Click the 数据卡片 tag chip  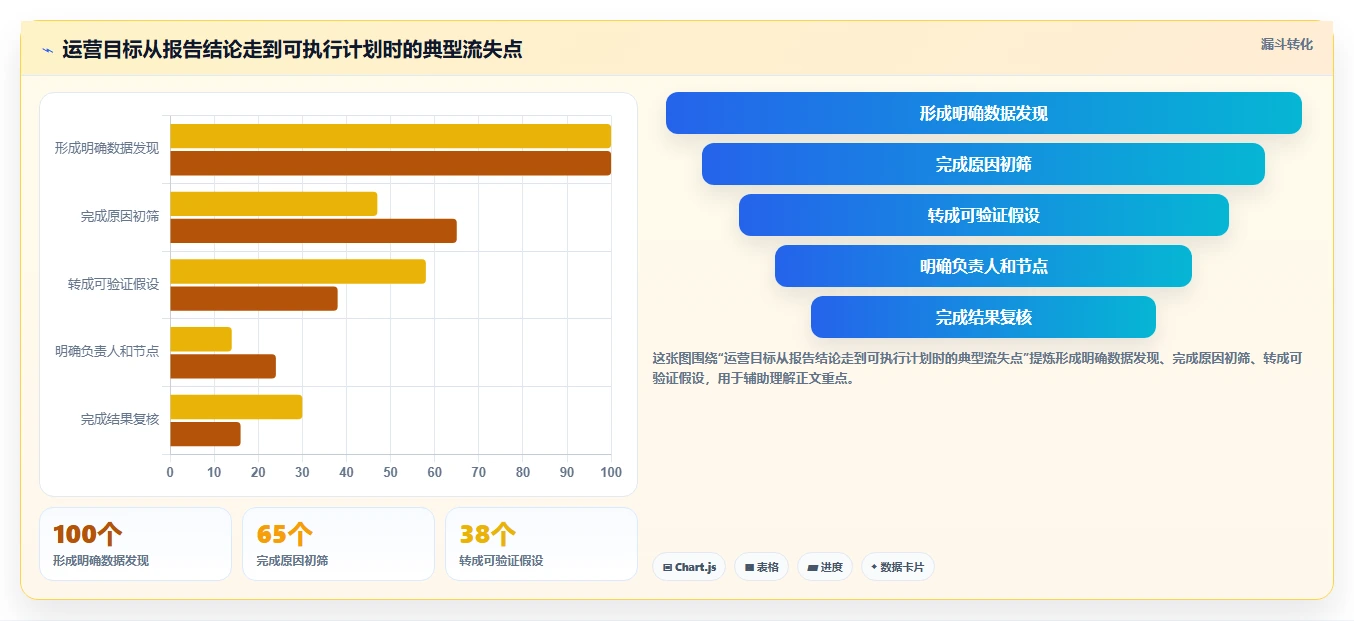click(x=898, y=567)
